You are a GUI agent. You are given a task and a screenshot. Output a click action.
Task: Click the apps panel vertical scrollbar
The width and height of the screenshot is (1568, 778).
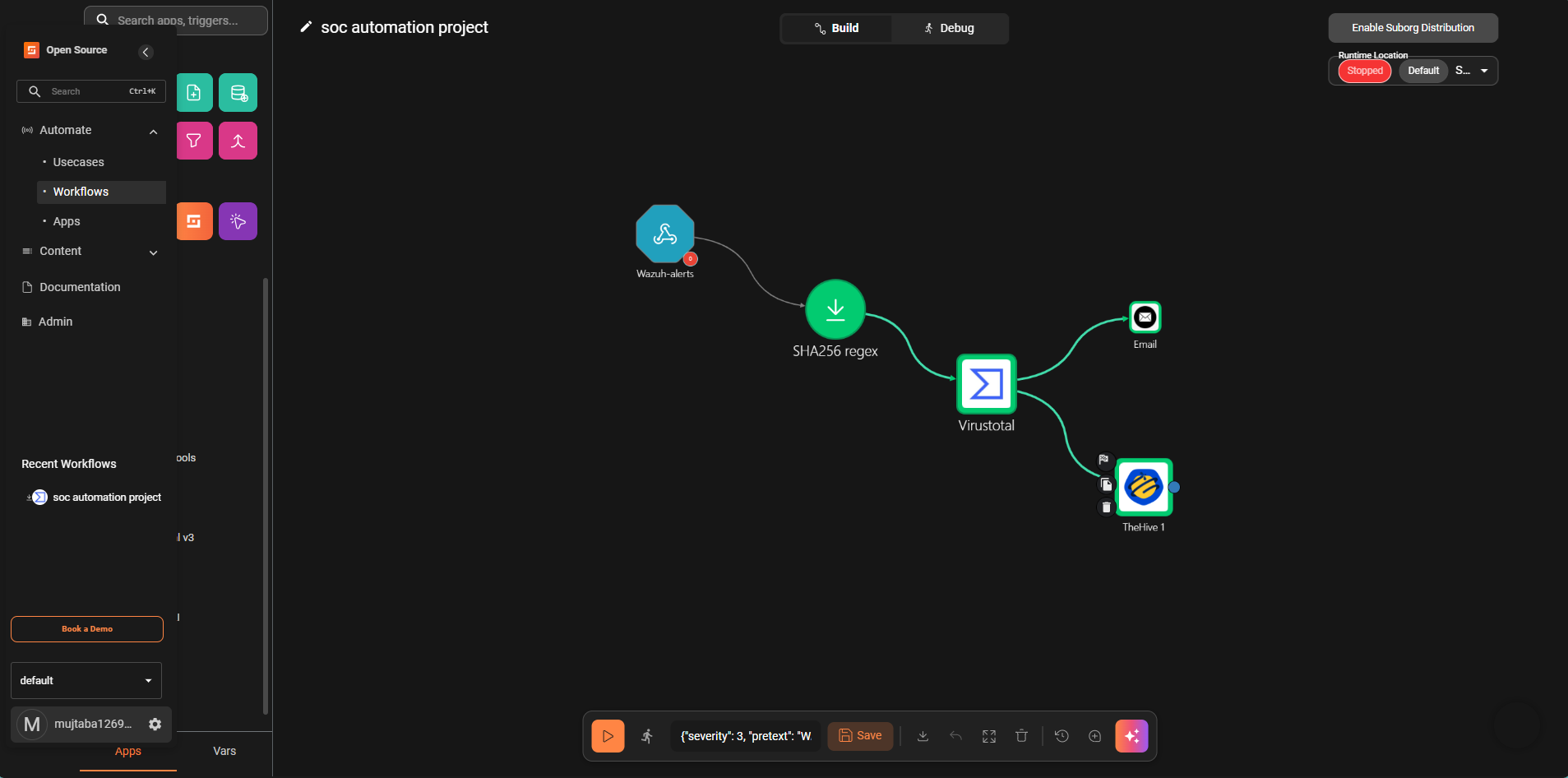(x=266, y=496)
